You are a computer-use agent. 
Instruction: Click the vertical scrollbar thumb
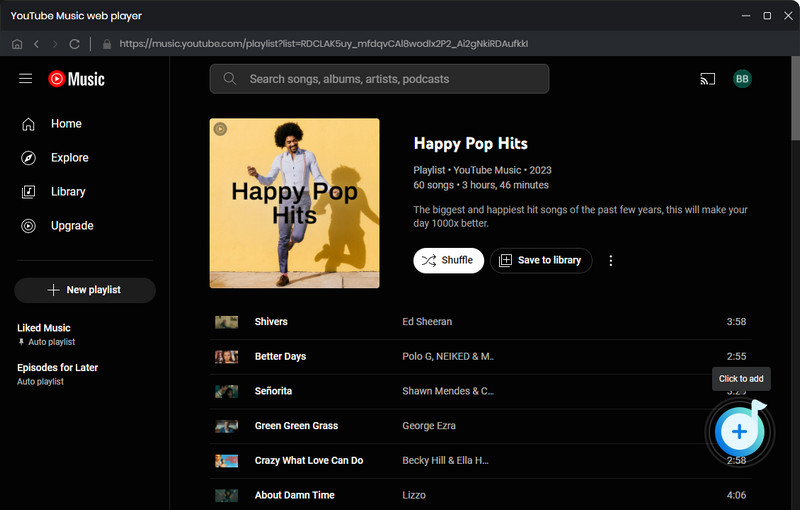click(x=795, y=98)
